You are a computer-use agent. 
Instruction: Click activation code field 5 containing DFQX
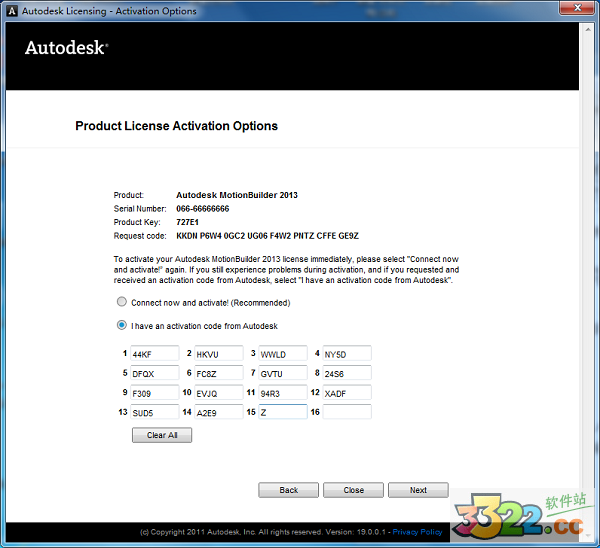tap(155, 373)
